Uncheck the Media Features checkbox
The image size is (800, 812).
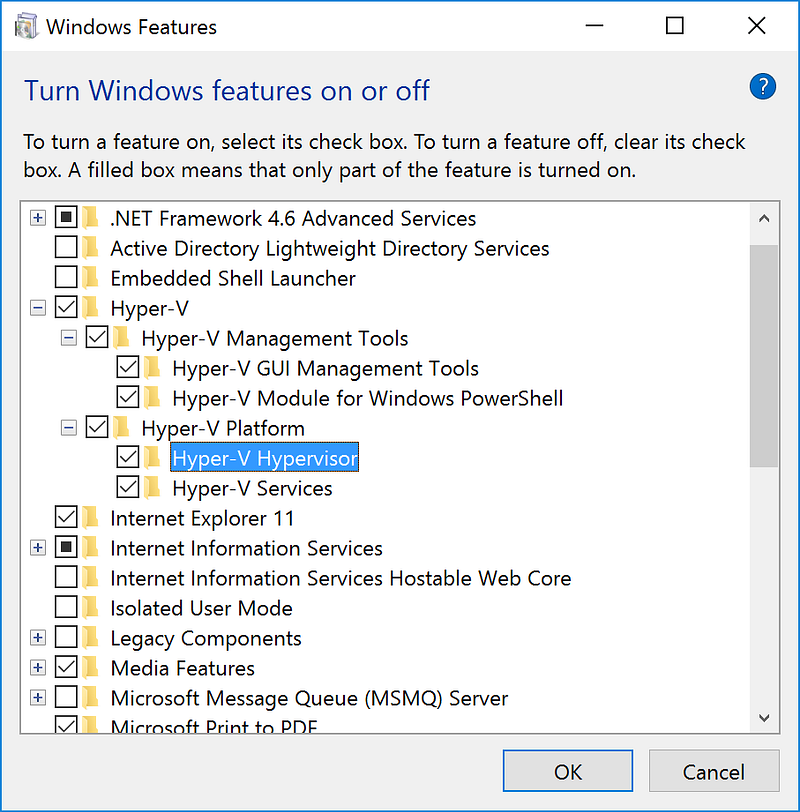pyautogui.click(x=66, y=668)
